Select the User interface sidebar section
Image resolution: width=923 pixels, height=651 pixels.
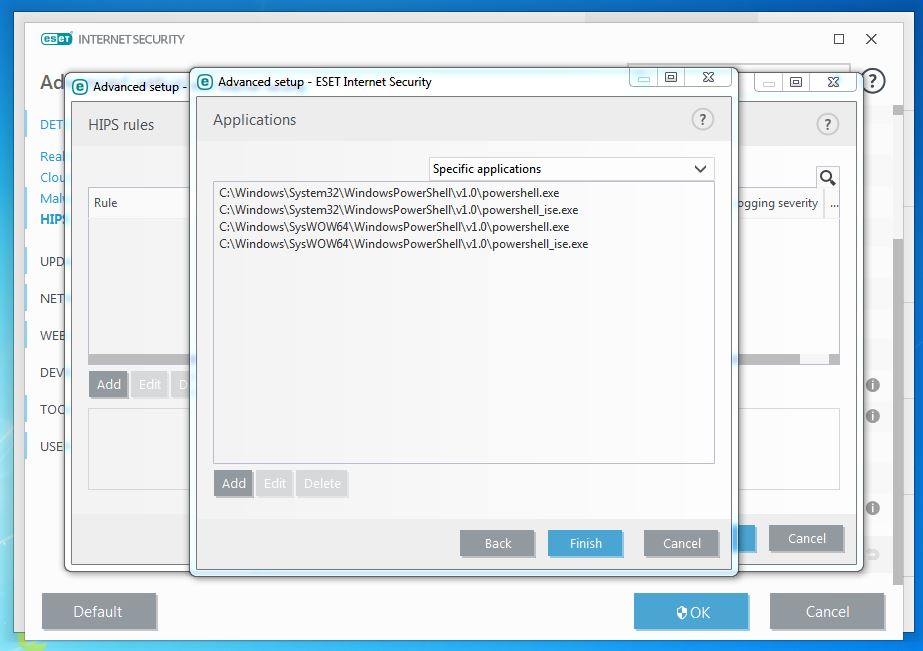pos(52,447)
